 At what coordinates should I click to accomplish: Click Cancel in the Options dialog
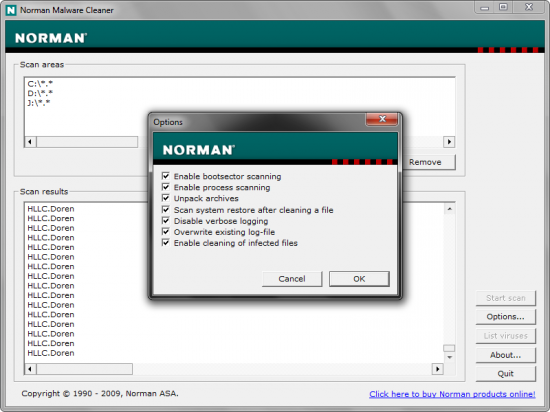tap(292, 279)
